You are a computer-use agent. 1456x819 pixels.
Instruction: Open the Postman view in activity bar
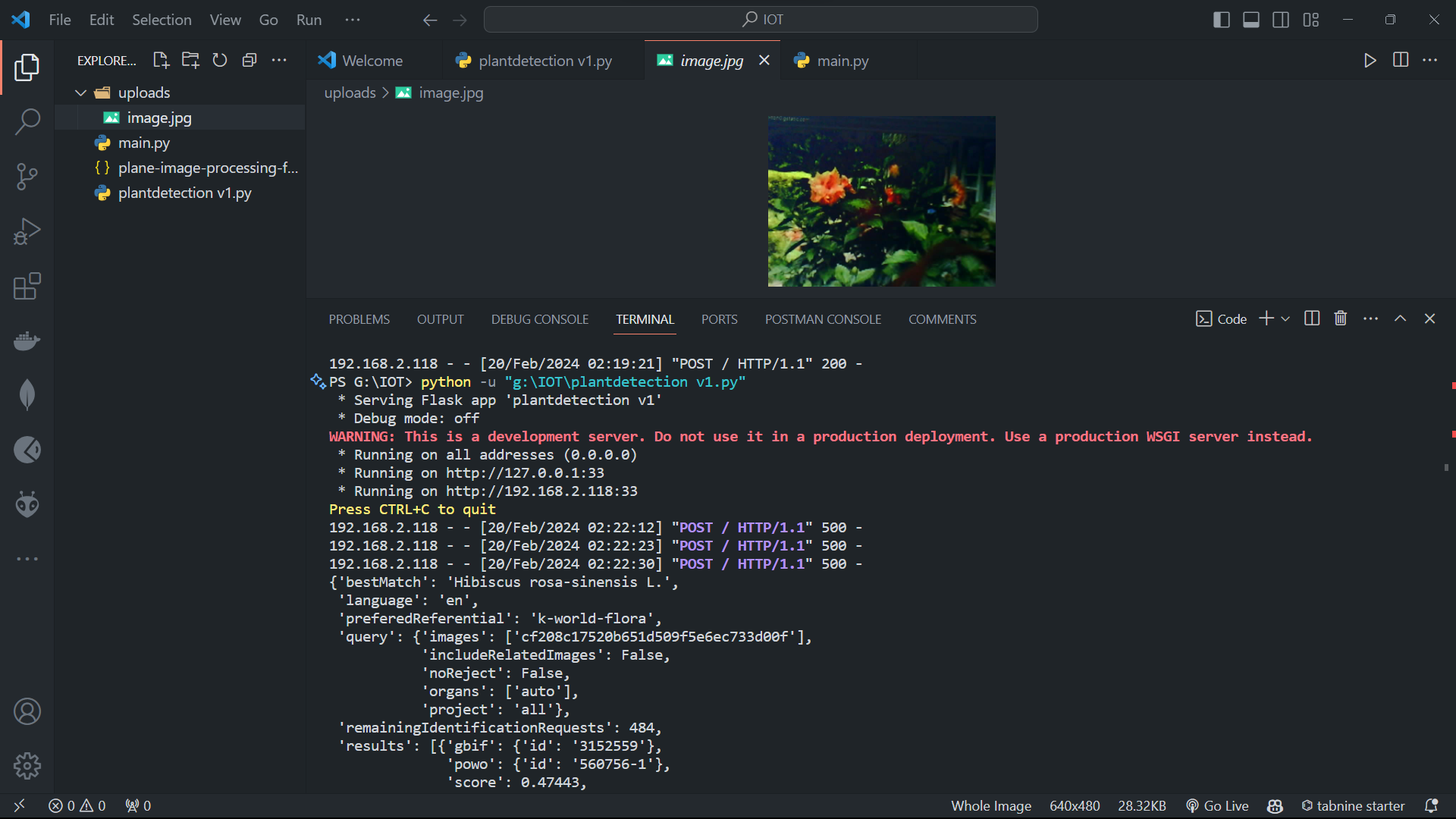tap(27, 450)
